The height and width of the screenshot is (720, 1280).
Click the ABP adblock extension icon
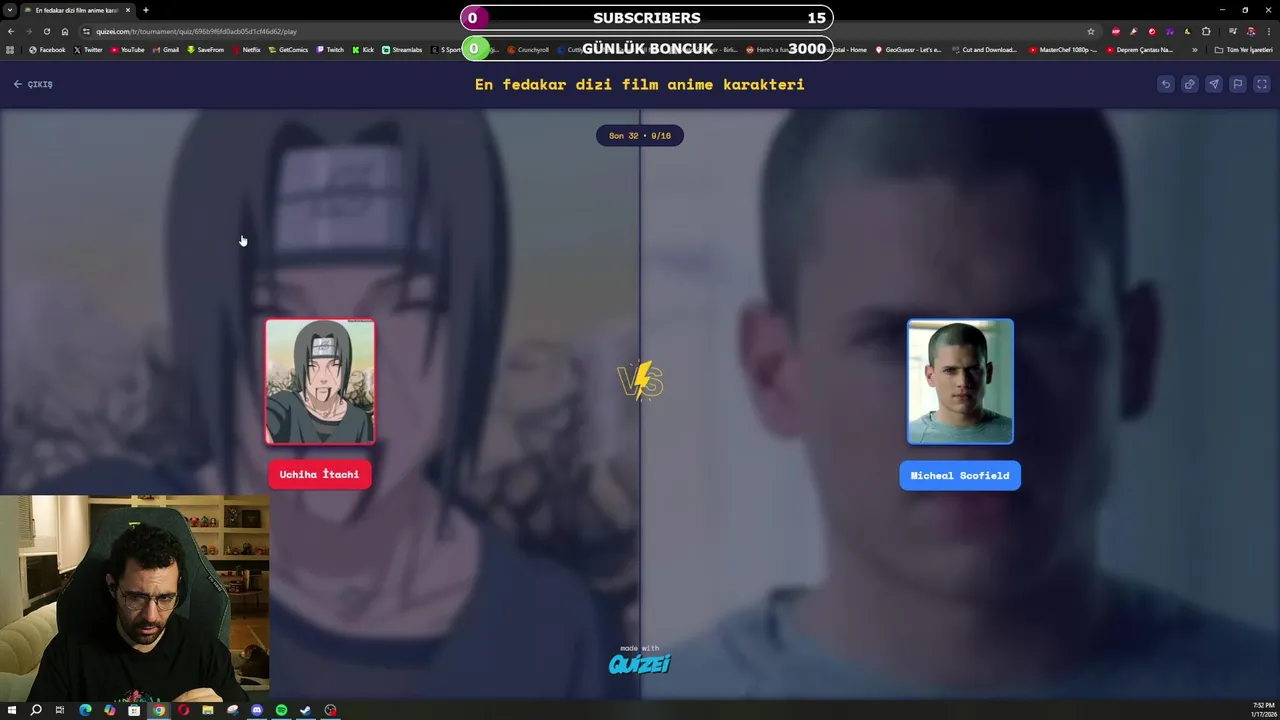click(1116, 31)
